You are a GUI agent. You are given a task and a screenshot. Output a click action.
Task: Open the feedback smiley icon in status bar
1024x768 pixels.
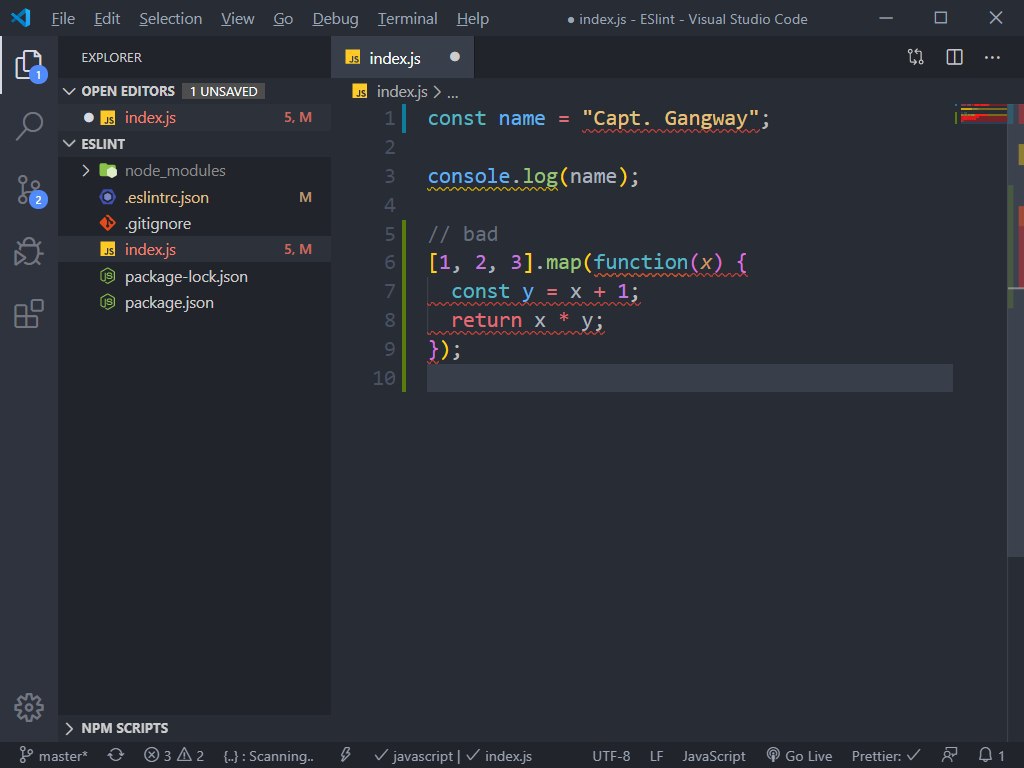[950, 756]
